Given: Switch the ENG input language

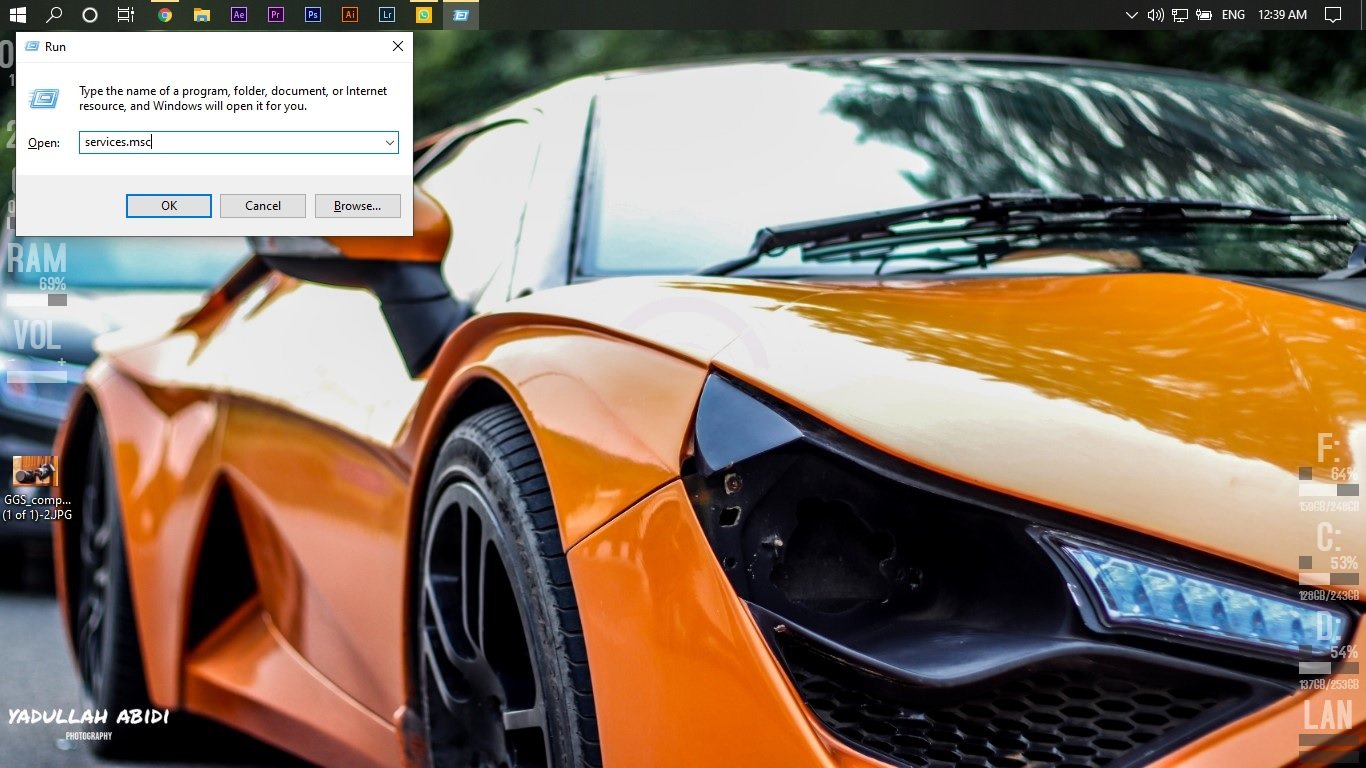Looking at the screenshot, I should point(1233,15).
